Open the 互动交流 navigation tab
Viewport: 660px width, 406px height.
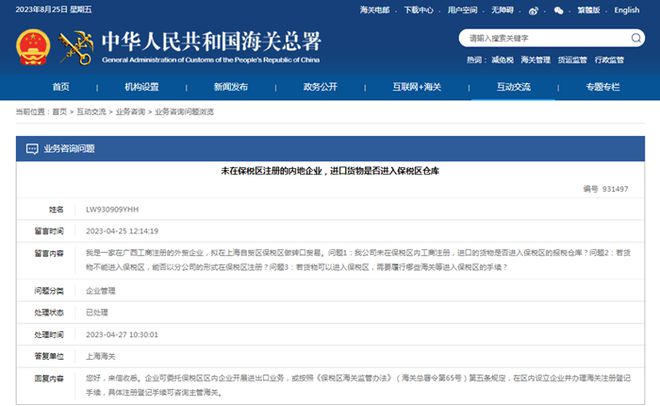pos(514,87)
